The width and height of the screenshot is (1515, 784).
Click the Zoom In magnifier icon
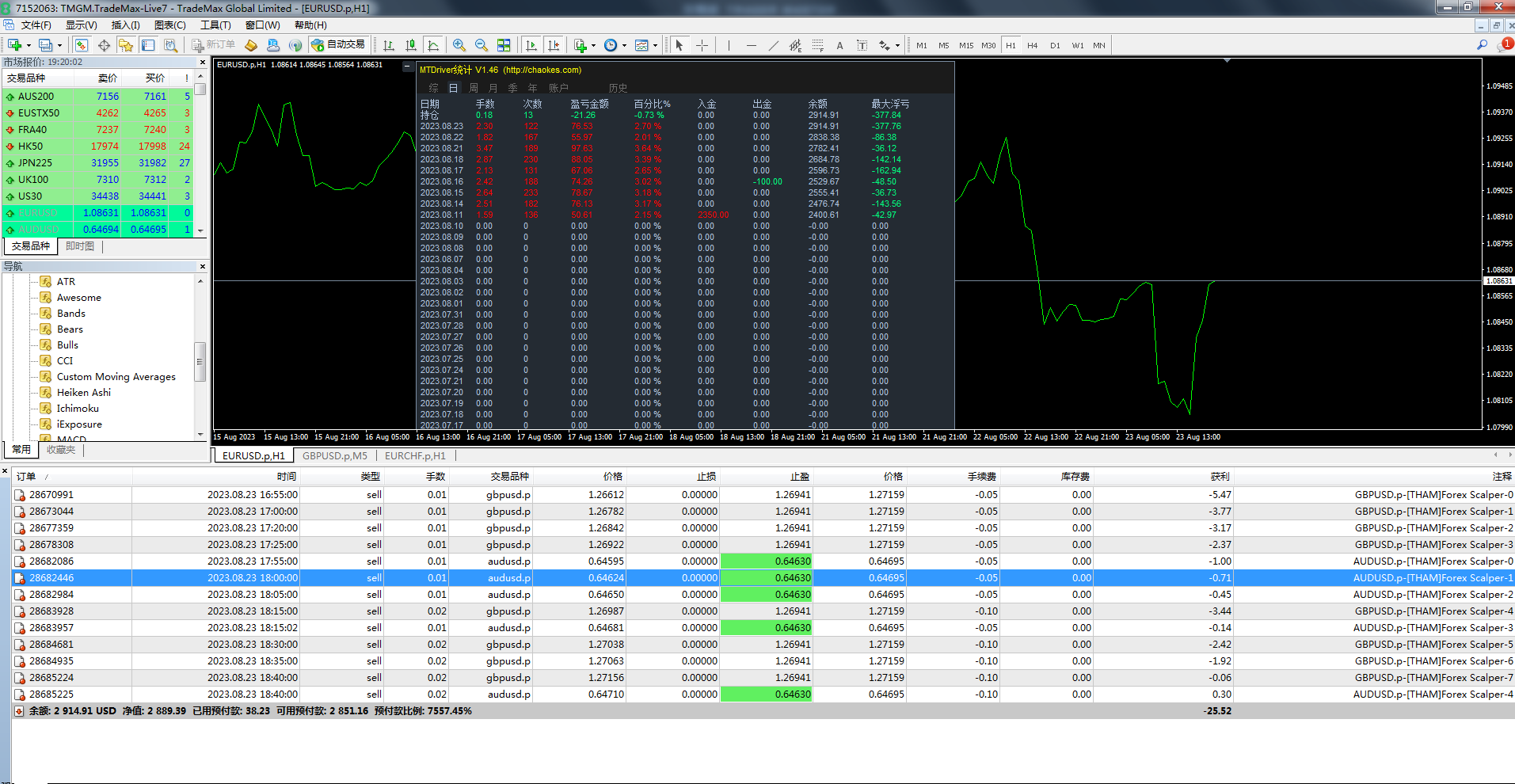click(x=459, y=45)
